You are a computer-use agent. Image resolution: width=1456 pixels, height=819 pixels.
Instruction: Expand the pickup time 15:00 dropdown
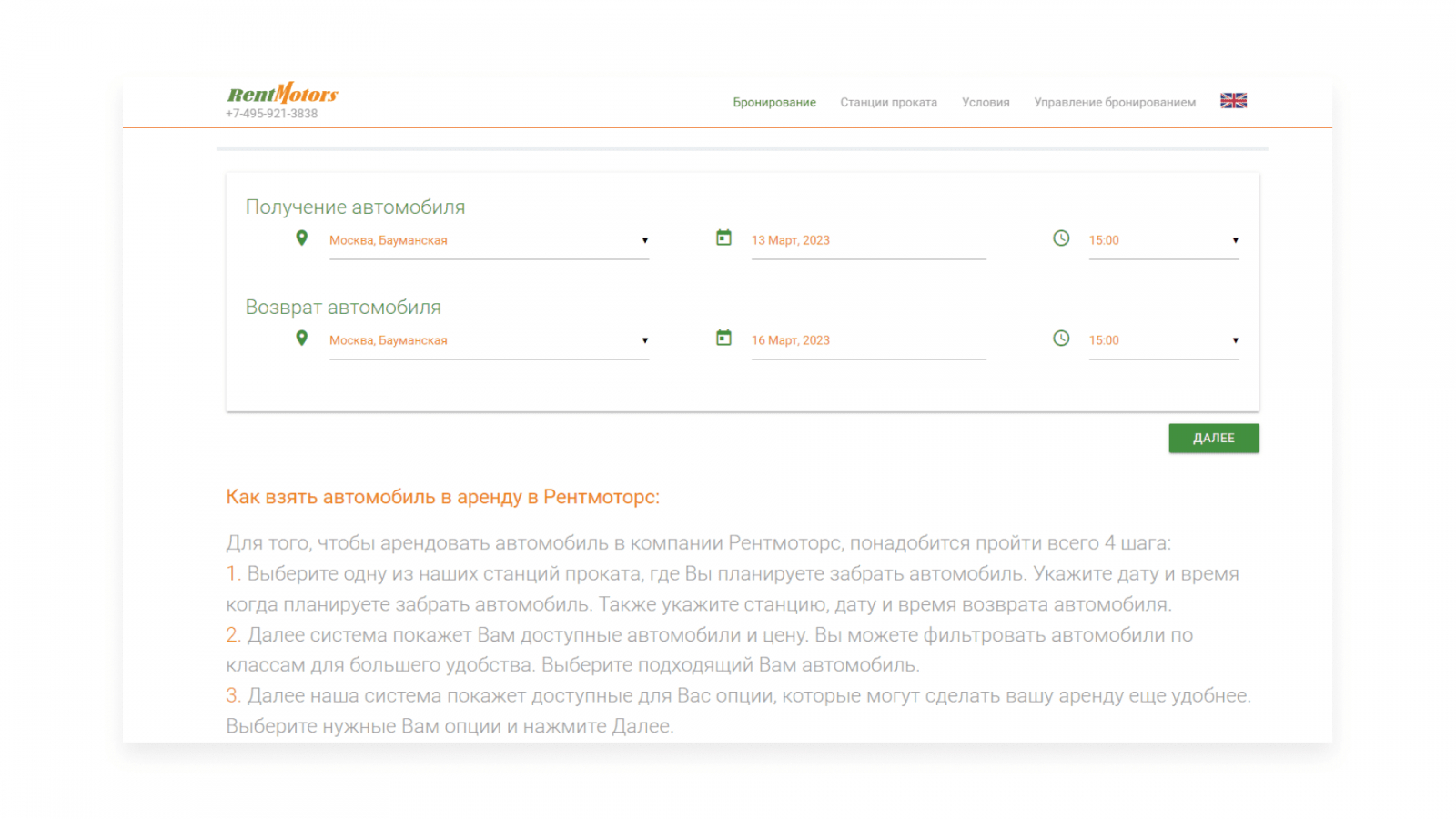pos(1163,240)
